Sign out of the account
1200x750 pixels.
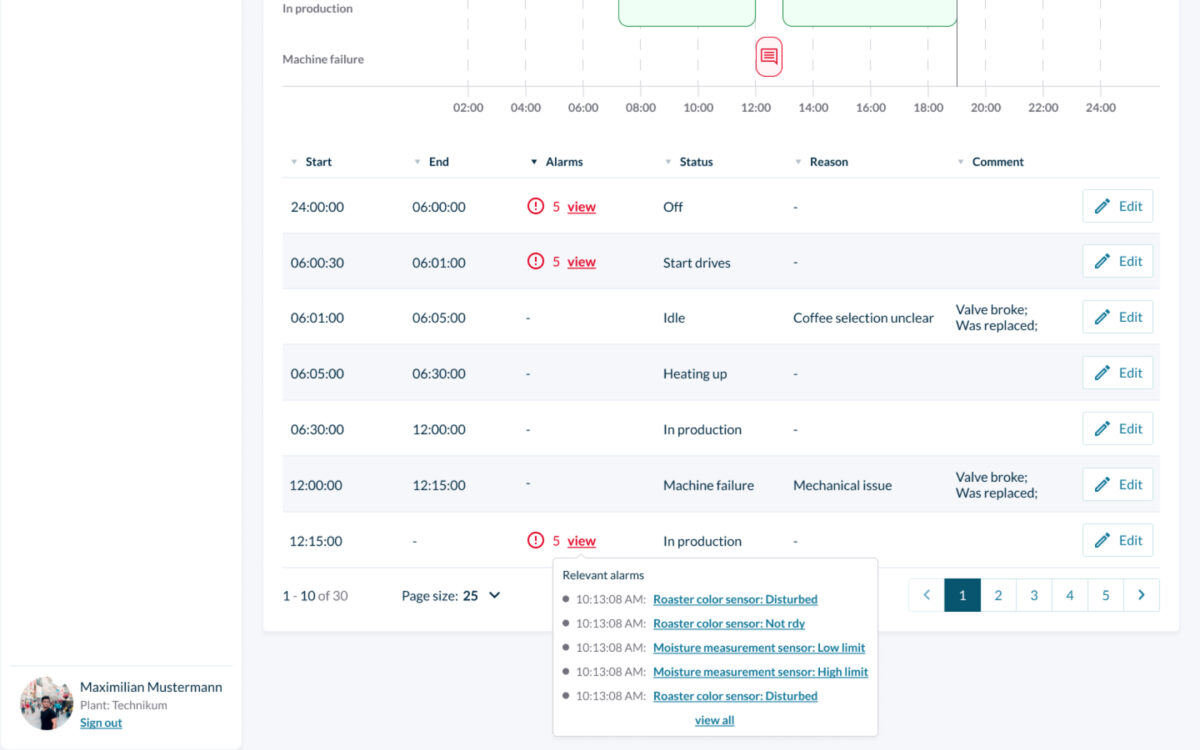pos(101,723)
